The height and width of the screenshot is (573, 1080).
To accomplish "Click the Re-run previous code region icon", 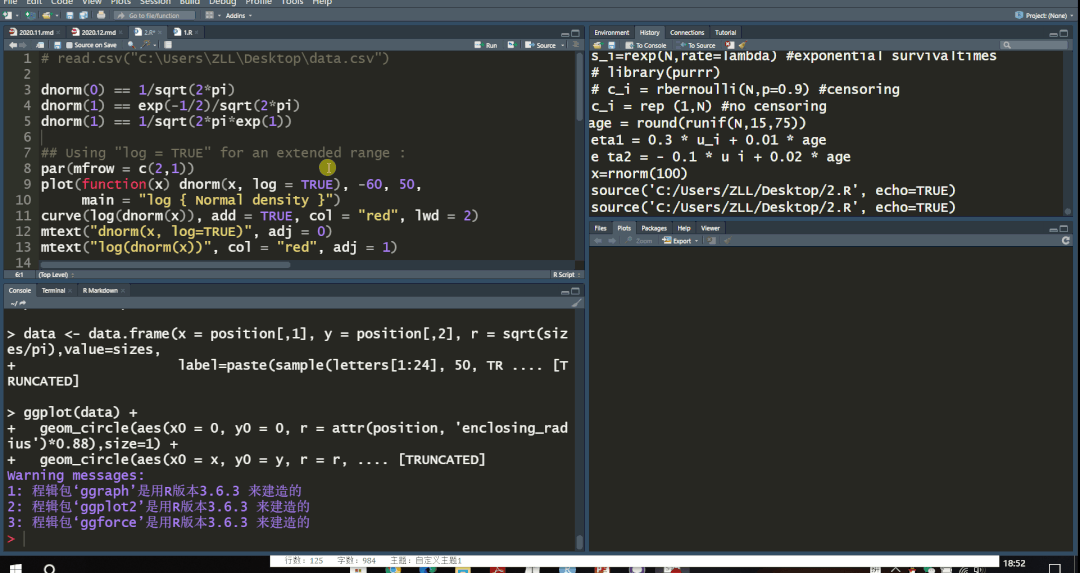I will tap(512, 45).
